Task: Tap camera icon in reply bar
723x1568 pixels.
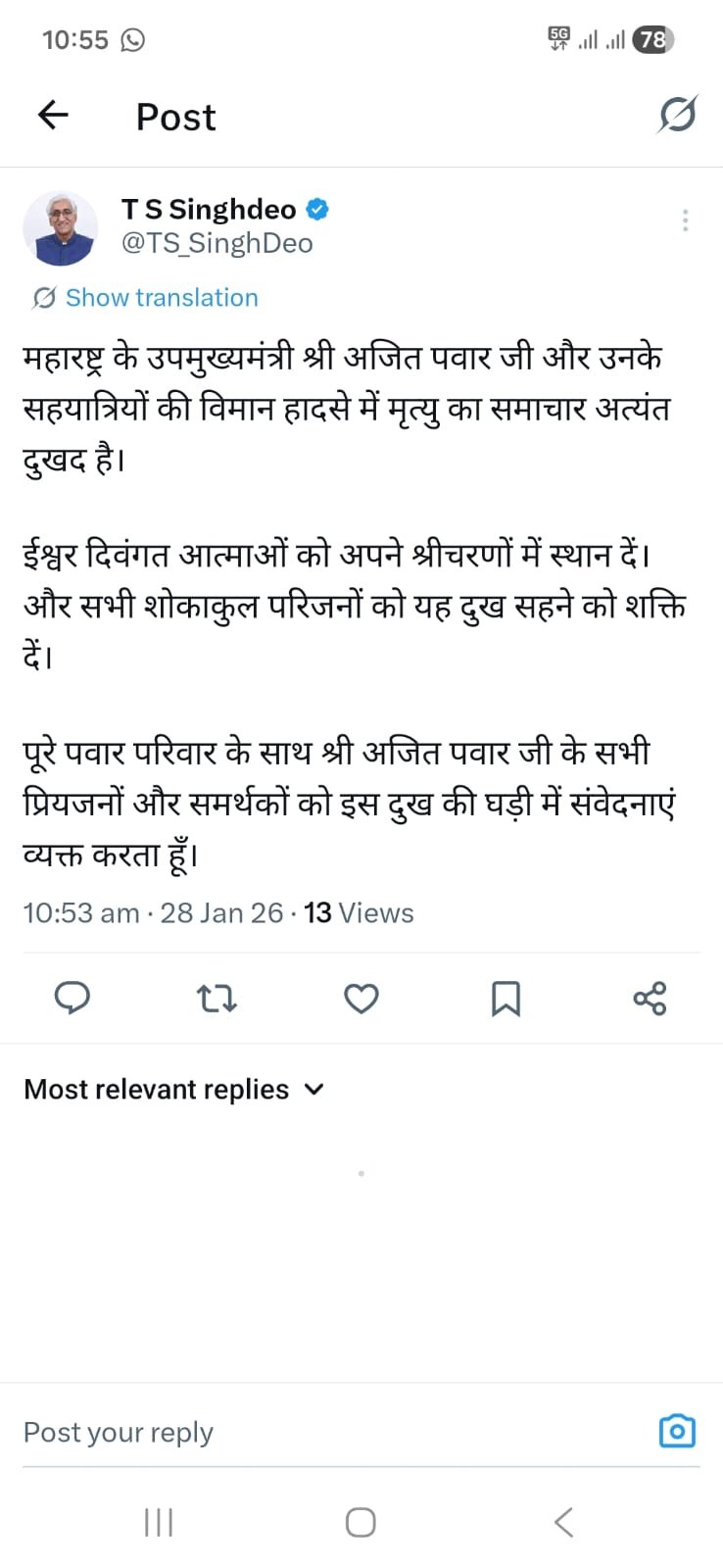Action: tap(677, 1432)
